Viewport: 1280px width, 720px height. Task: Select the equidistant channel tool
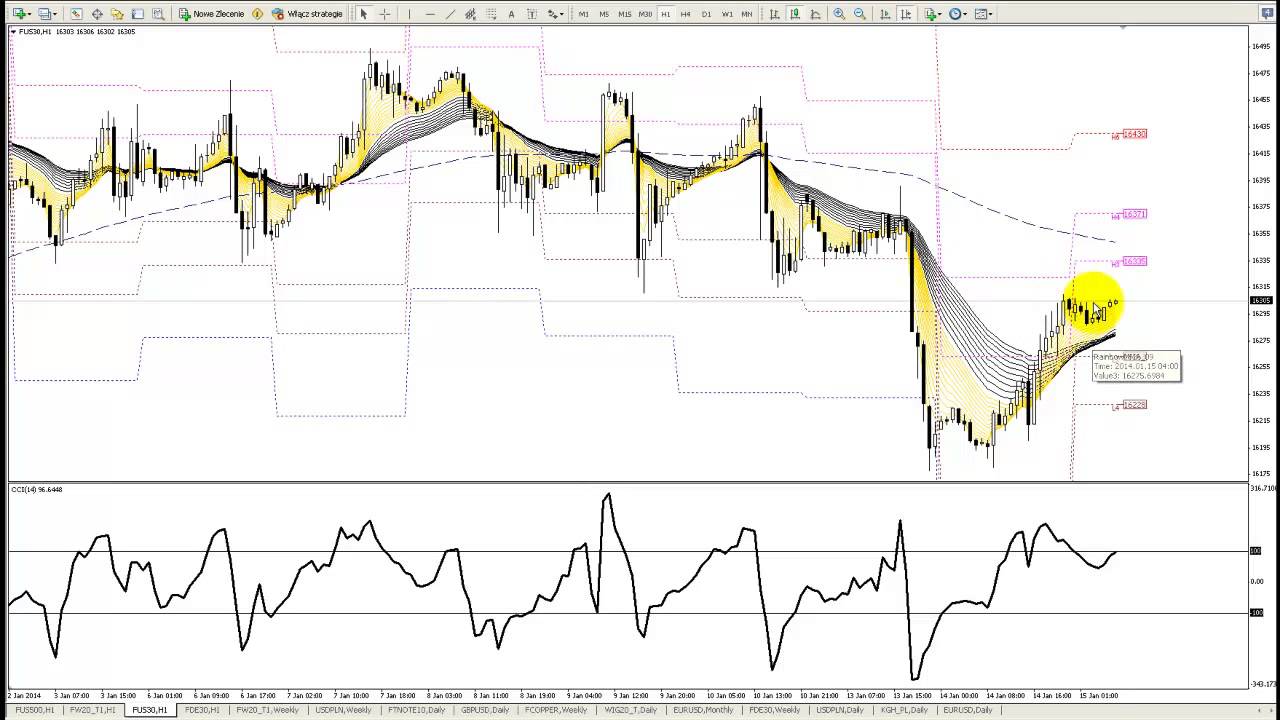click(471, 14)
